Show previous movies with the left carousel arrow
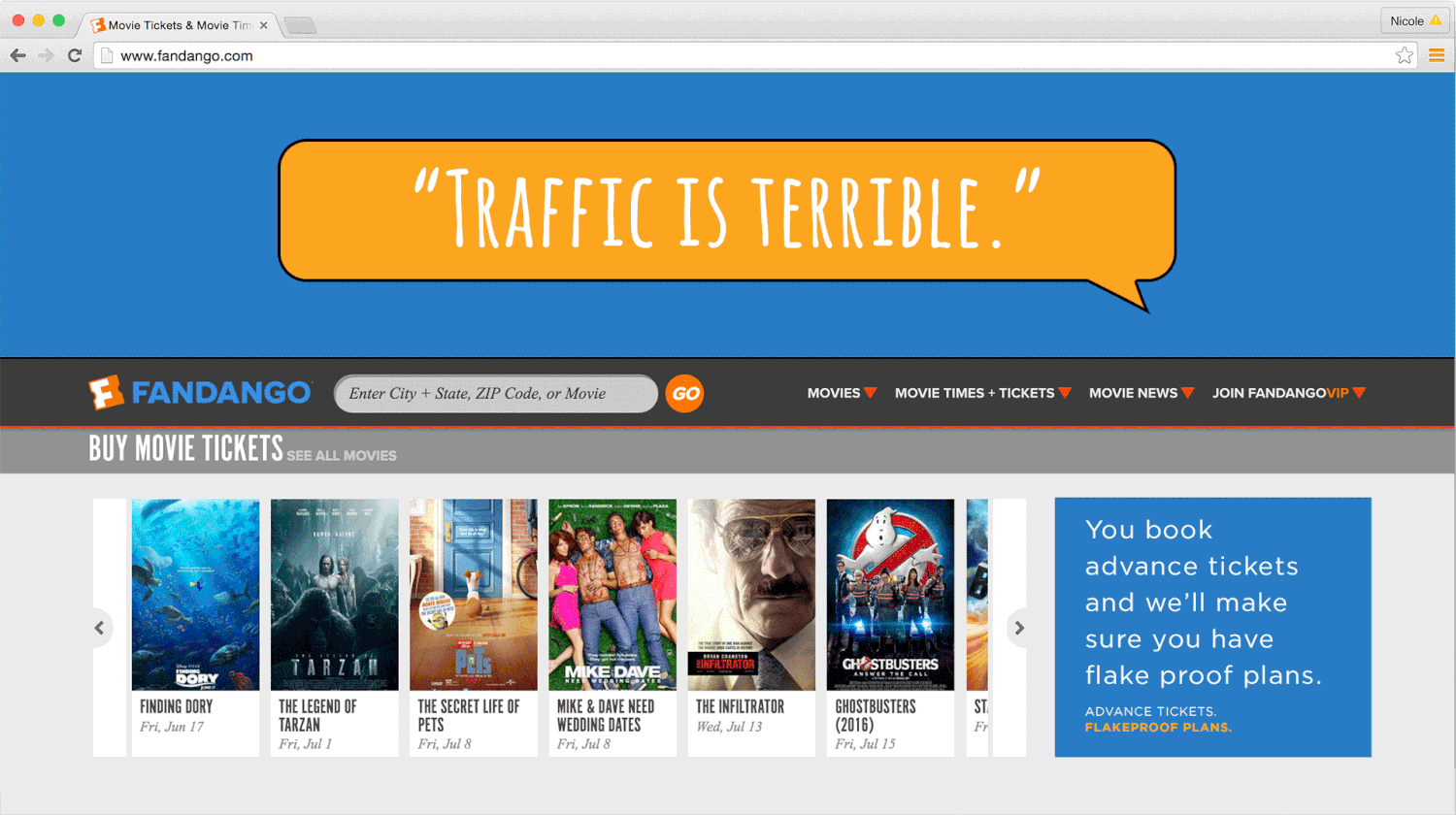This screenshot has width=1456, height=815. [100, 628]
